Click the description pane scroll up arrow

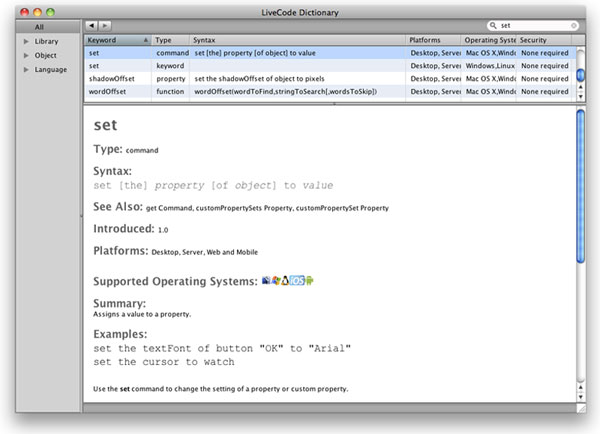click(580, 387)
